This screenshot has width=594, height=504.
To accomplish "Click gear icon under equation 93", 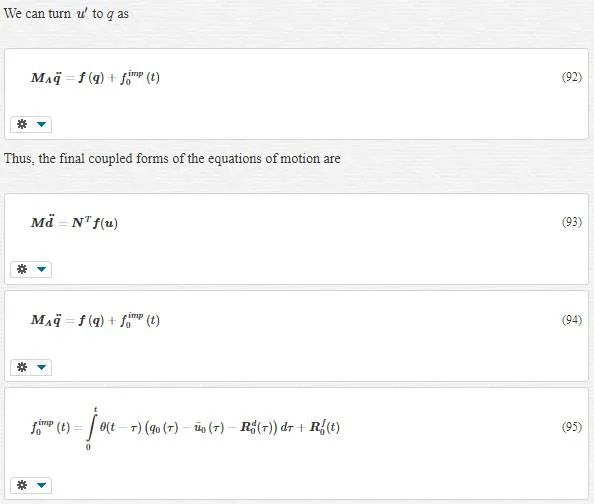I will 22,269.
